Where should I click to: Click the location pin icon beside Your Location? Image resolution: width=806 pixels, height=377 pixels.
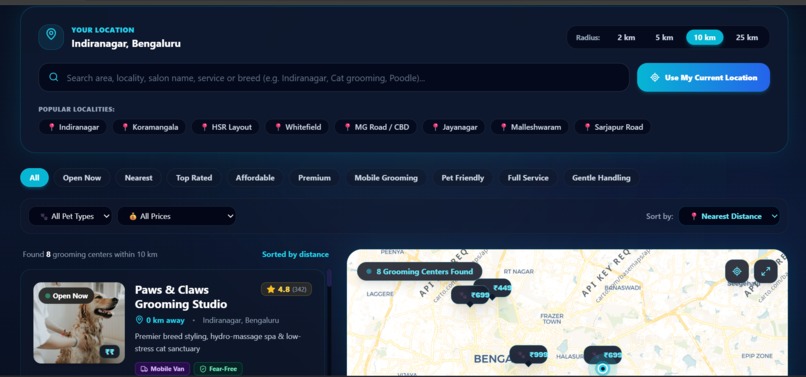tap(51, 37)
